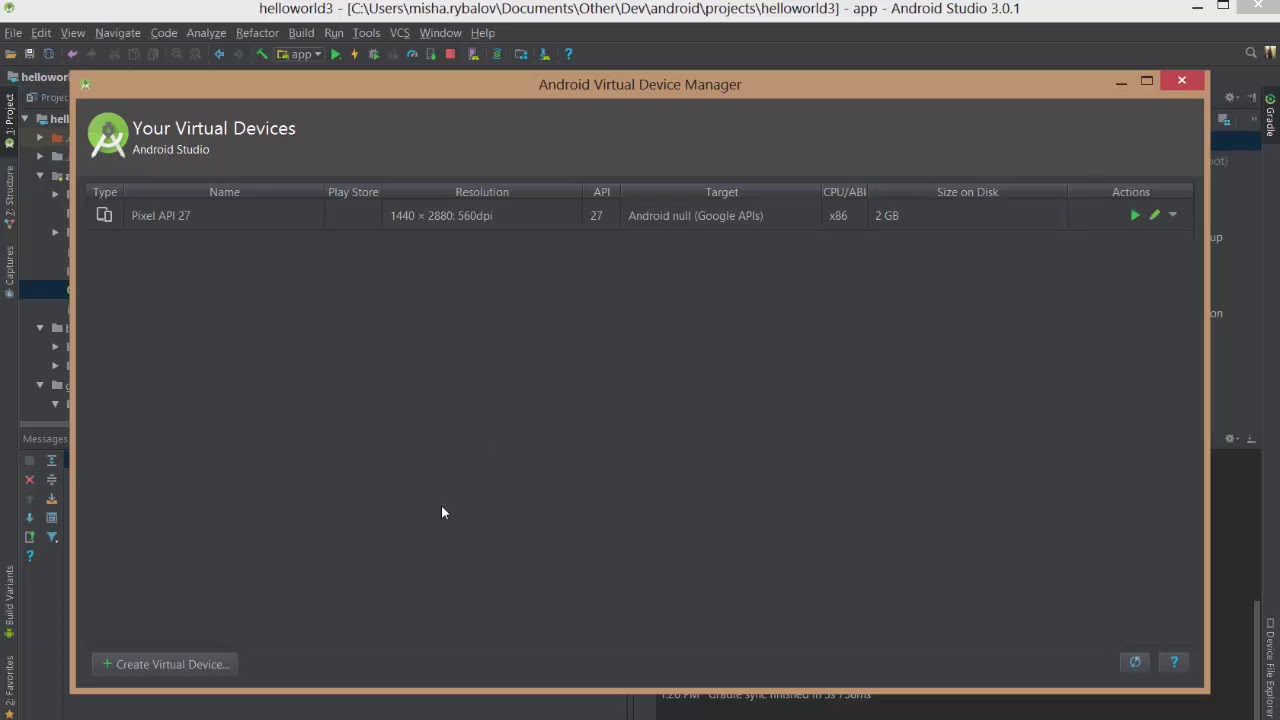
Task: Toggle the Structure tool window tab
Action: point(9,196)
